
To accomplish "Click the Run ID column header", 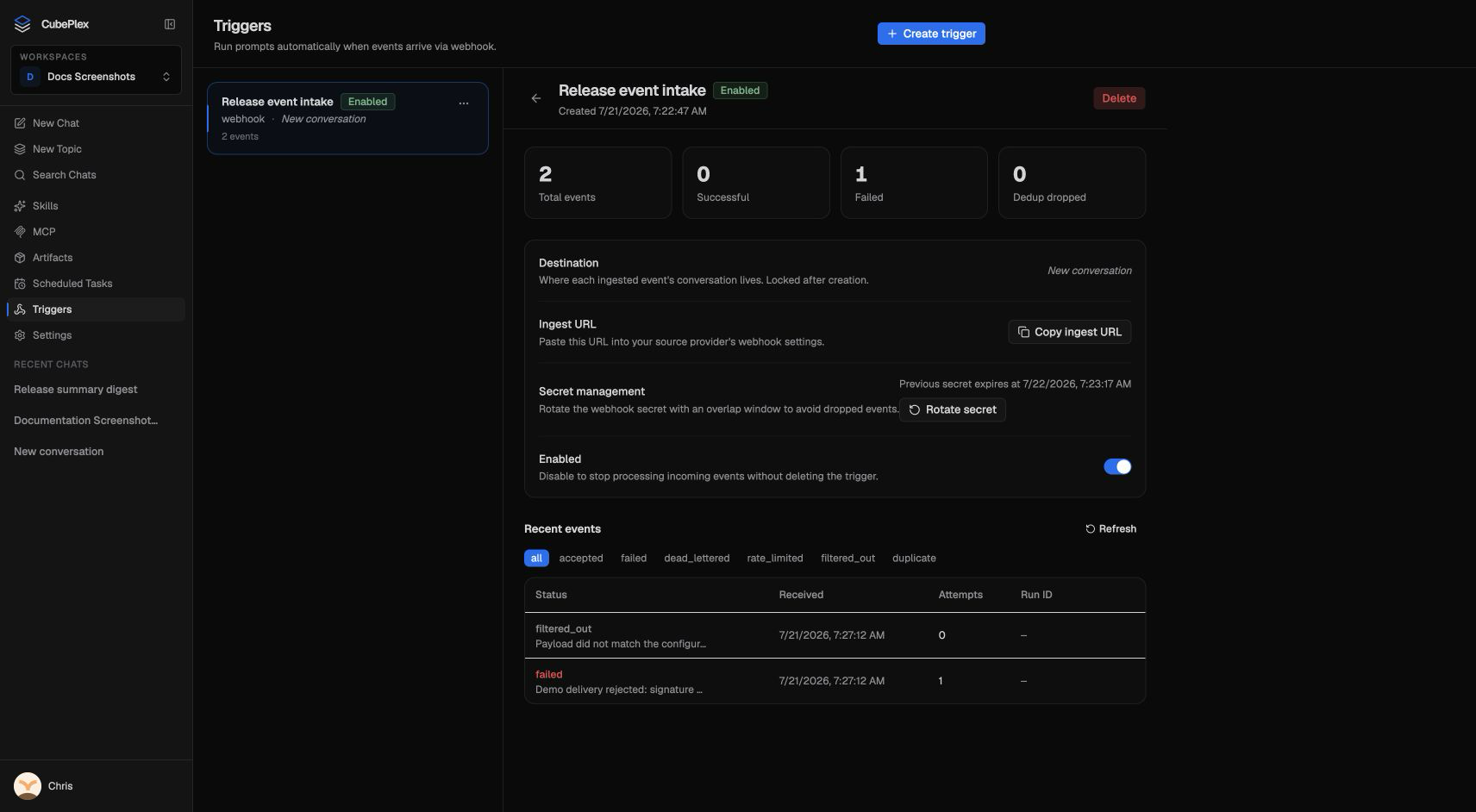I will [1036, 595].
